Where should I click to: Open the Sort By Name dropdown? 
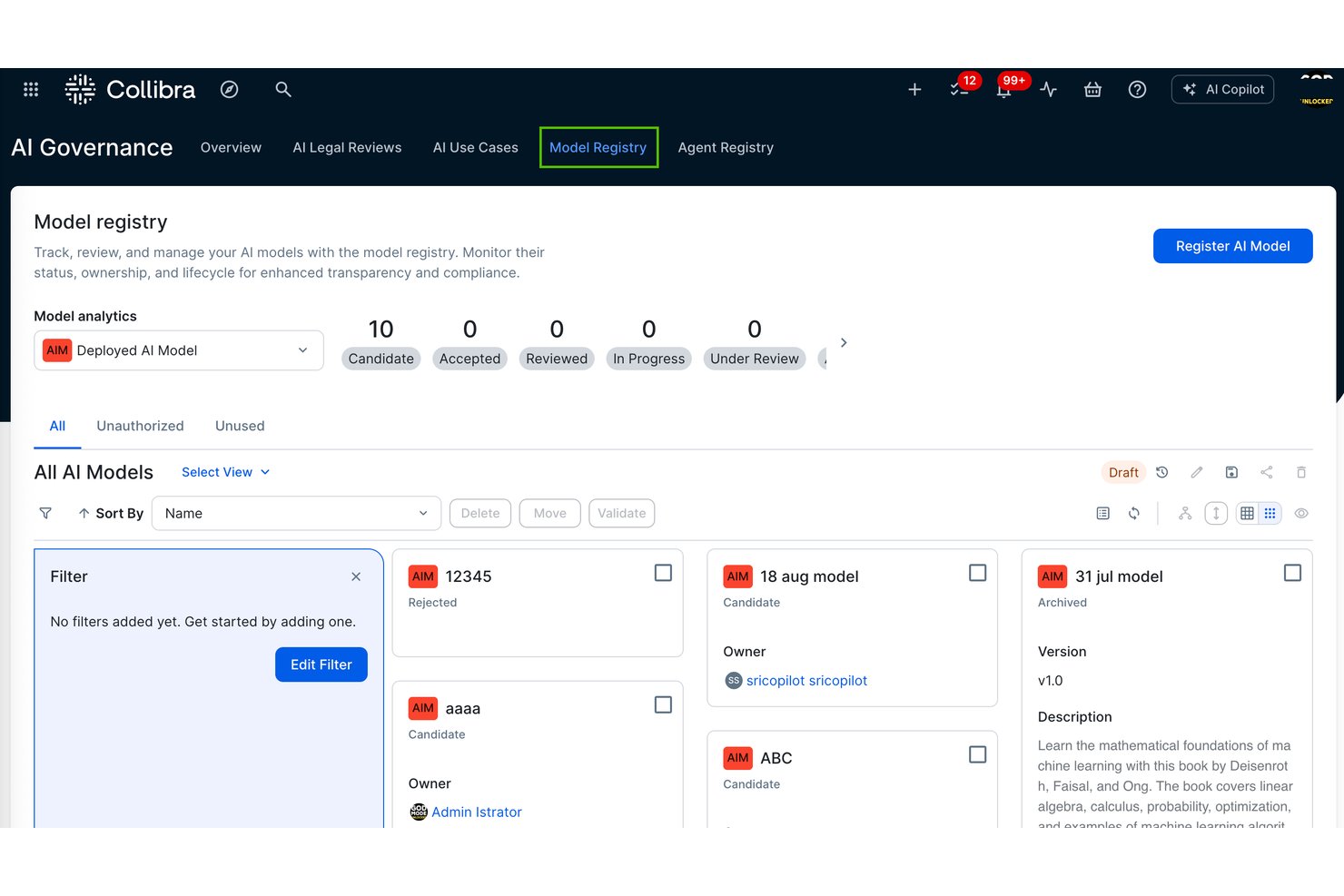[x=296, y=513]
